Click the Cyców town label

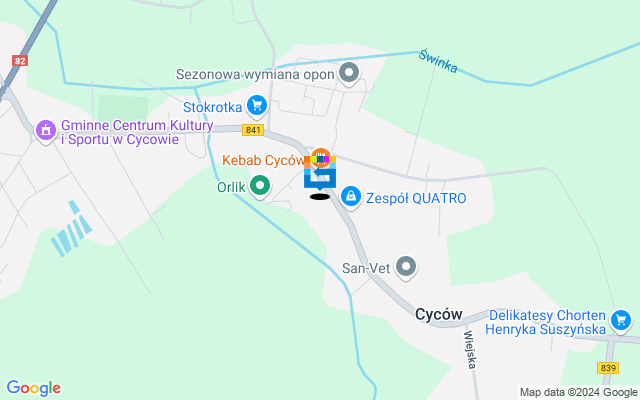(x=439, y=314)
